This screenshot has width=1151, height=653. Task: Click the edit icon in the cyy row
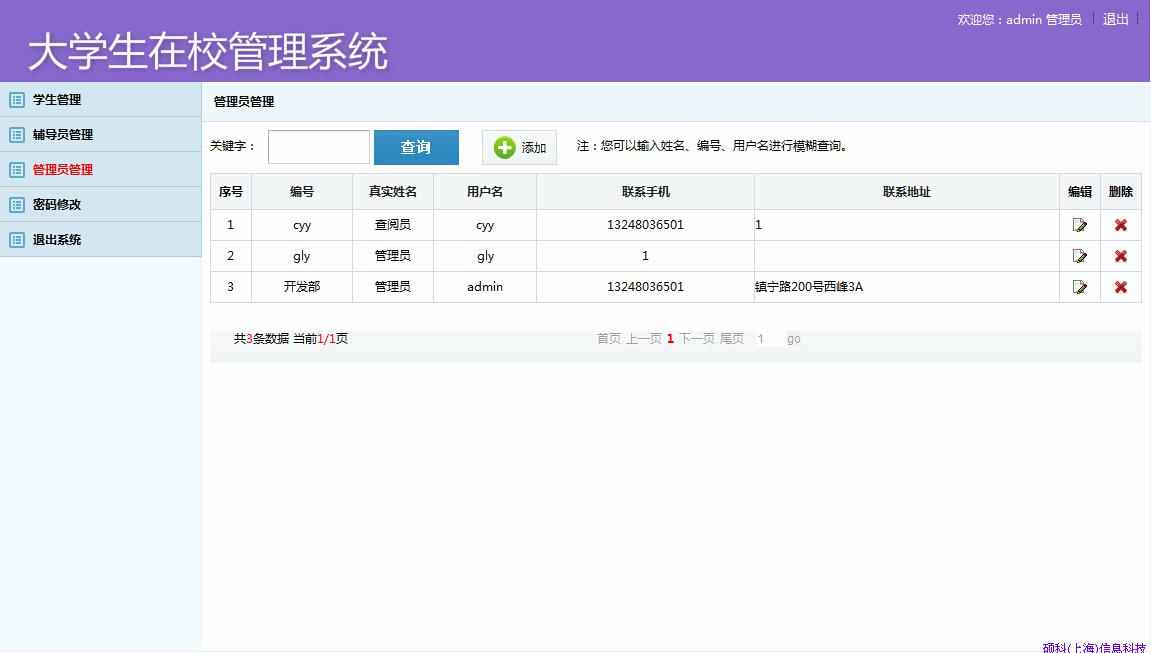[x=1079, y=225]
